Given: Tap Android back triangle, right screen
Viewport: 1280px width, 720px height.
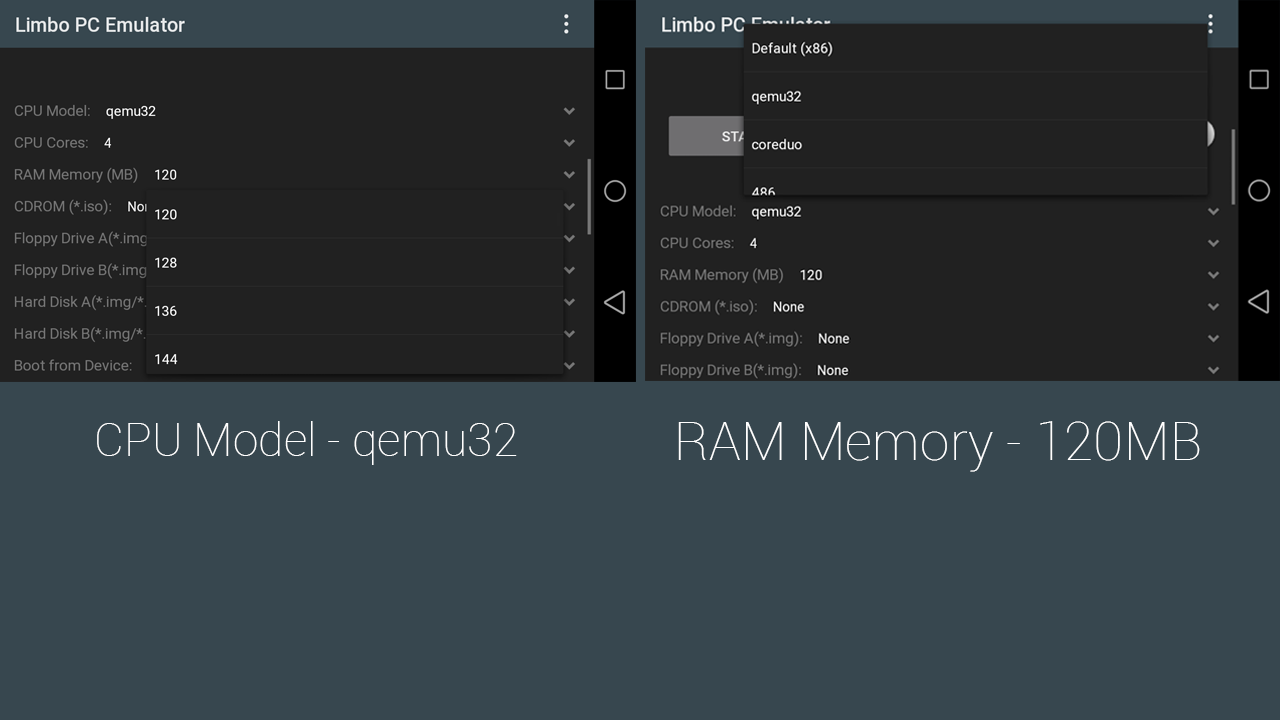Looking at the screenshot, I should point(1258,302).
